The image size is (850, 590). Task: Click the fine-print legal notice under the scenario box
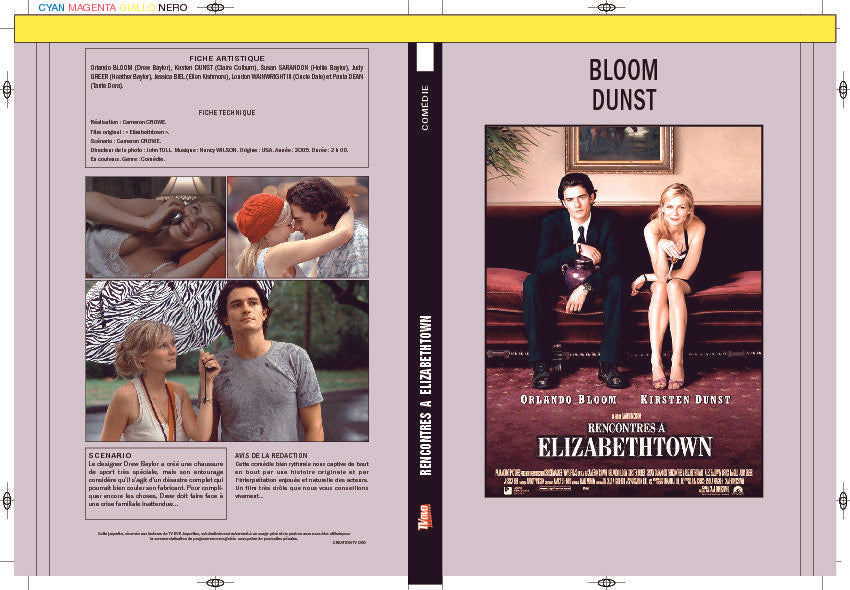pyautogui.click(x=225, y=536)
